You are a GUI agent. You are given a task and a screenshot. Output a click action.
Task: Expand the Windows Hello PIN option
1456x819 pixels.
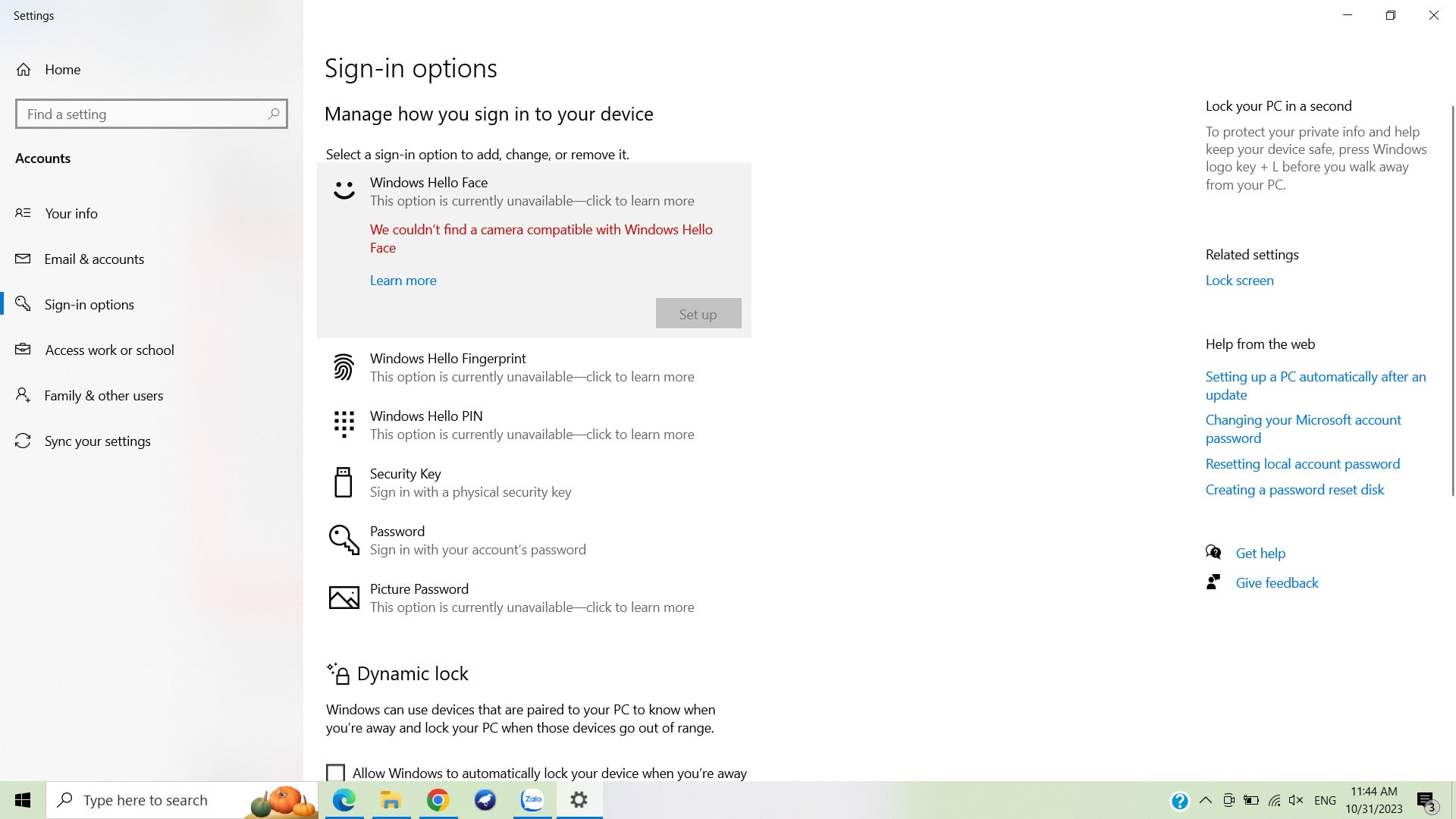coord(534,425)
